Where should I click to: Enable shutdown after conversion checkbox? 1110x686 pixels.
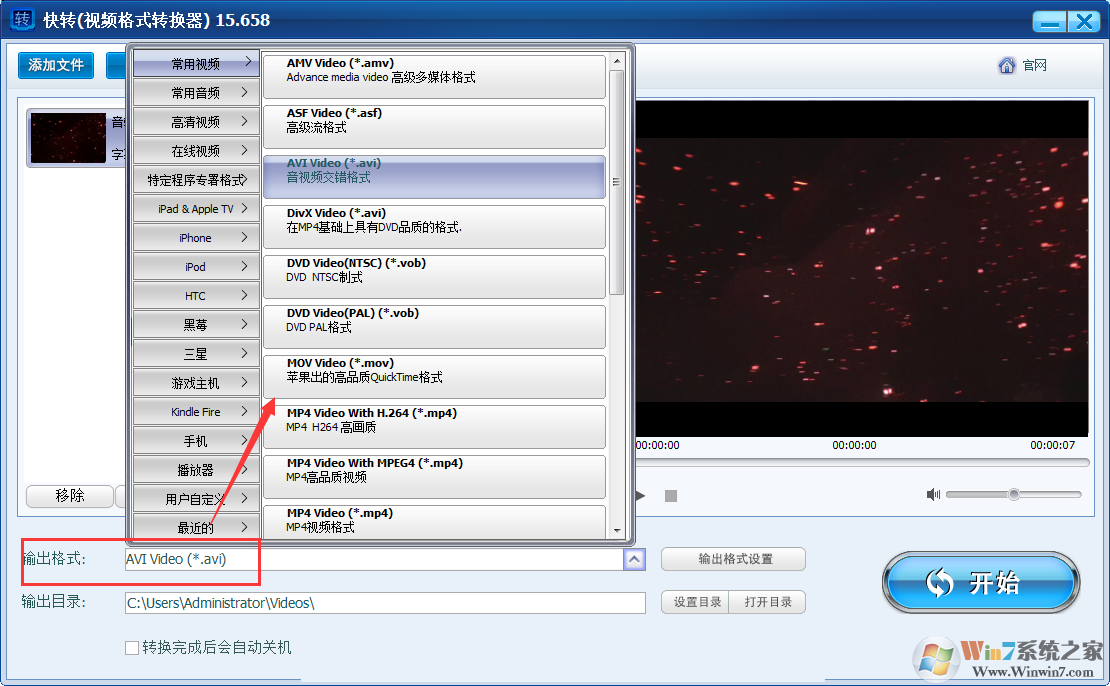point(131,647)
